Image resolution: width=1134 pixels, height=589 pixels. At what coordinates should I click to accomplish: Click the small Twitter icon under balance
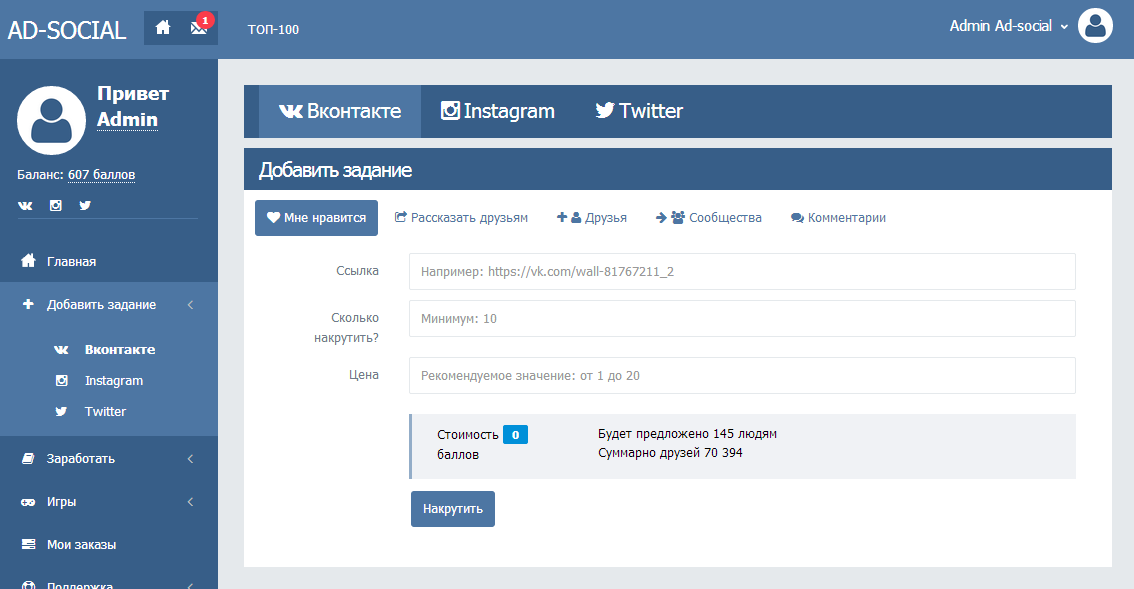click(85, 205)
